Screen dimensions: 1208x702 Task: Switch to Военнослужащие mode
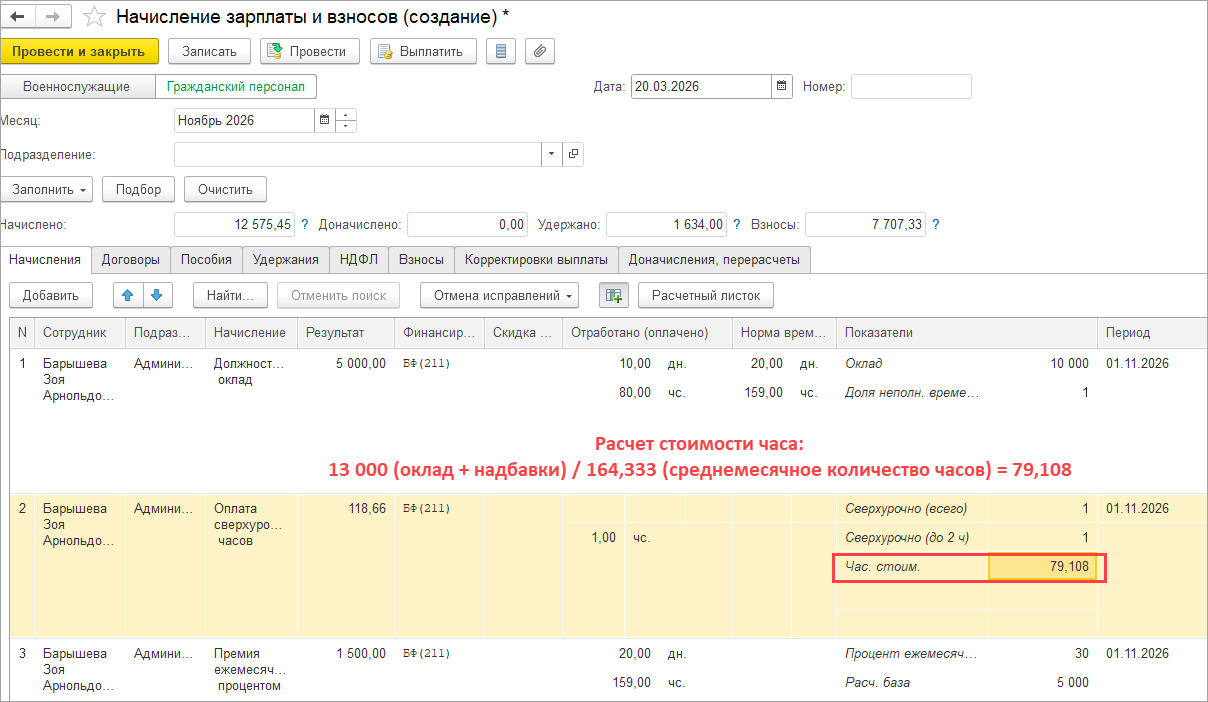[76, 87]
